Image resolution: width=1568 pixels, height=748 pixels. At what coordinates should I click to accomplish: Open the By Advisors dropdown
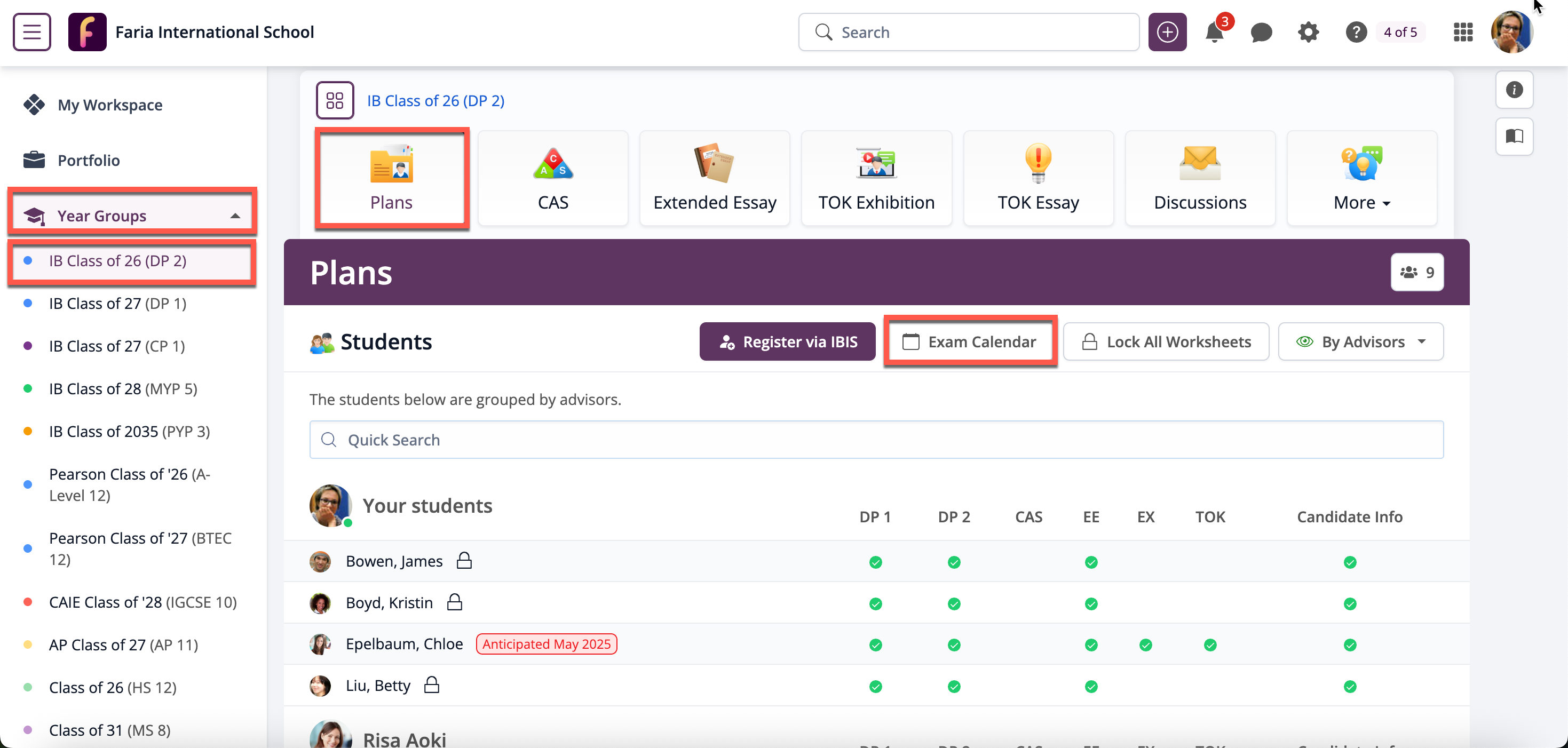(1360, 342)
